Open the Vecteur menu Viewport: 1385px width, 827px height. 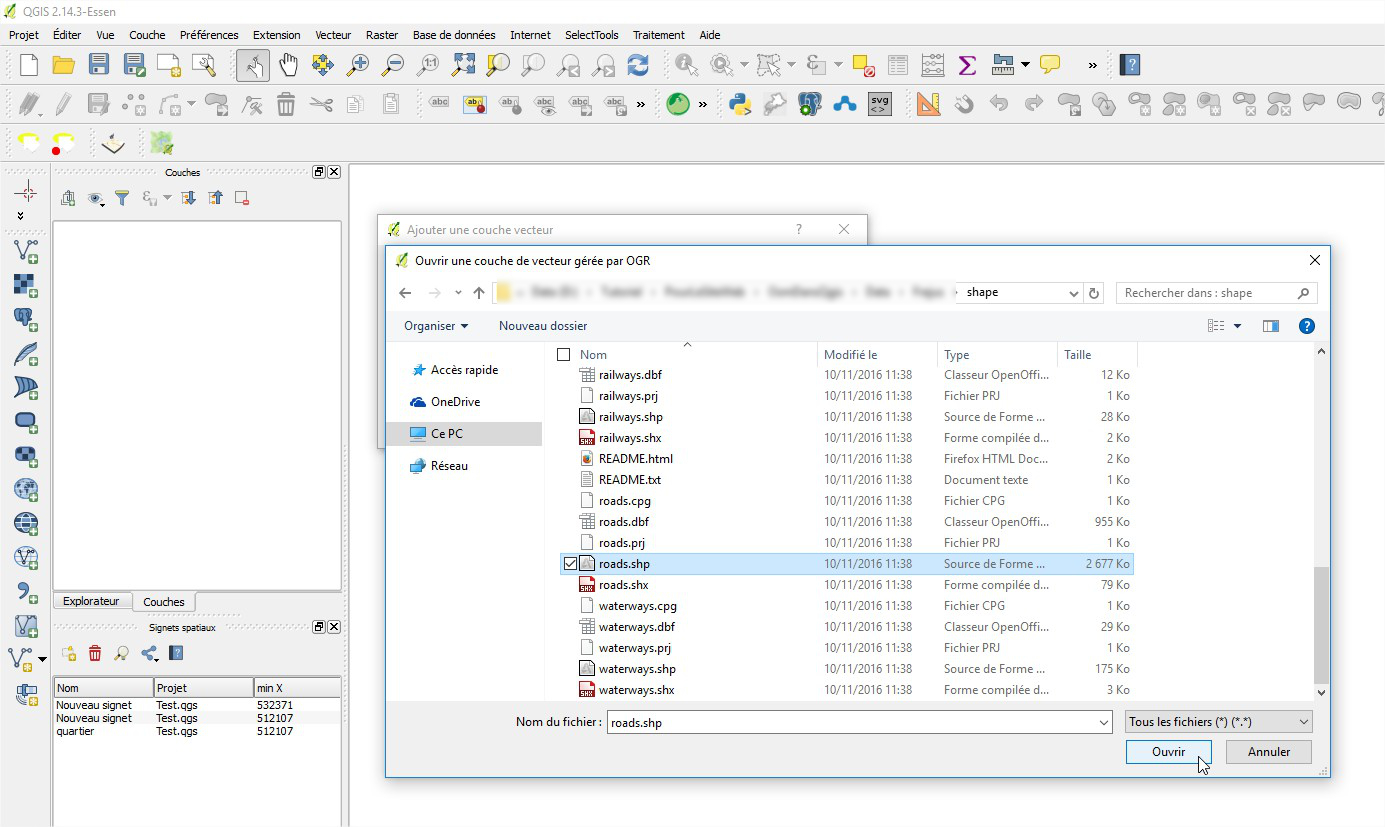pyautogui.click(x=333, y=35)
